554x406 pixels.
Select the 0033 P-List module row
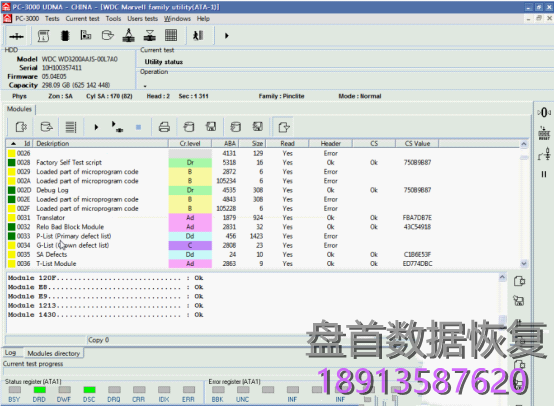[x=263, y=236]
